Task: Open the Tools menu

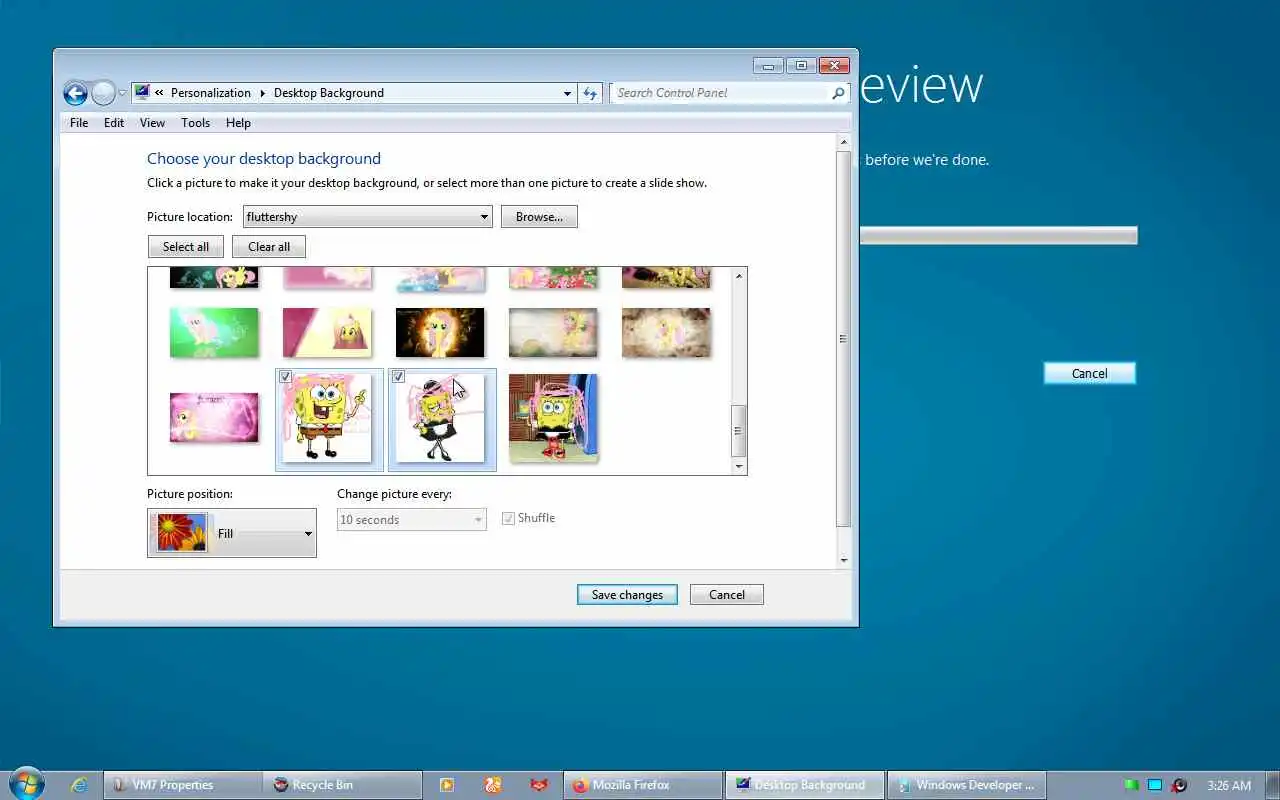Action: pos(195,123)
